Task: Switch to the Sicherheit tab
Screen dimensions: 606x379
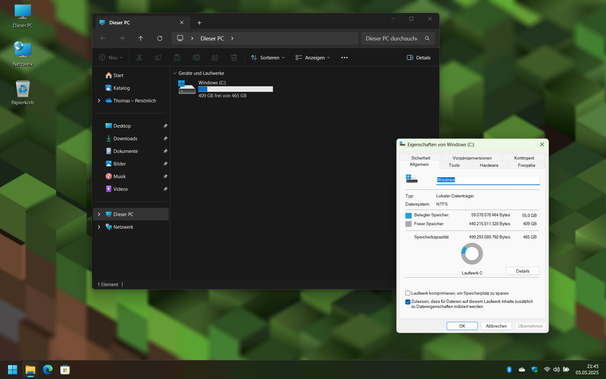Action: [420, 158]
